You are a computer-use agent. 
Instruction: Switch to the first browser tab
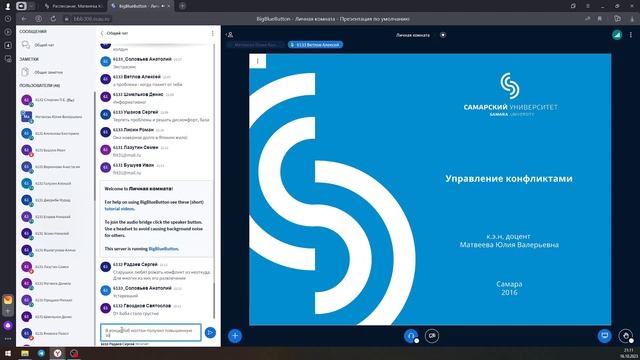pyautogui.click(x=74, y=6)
